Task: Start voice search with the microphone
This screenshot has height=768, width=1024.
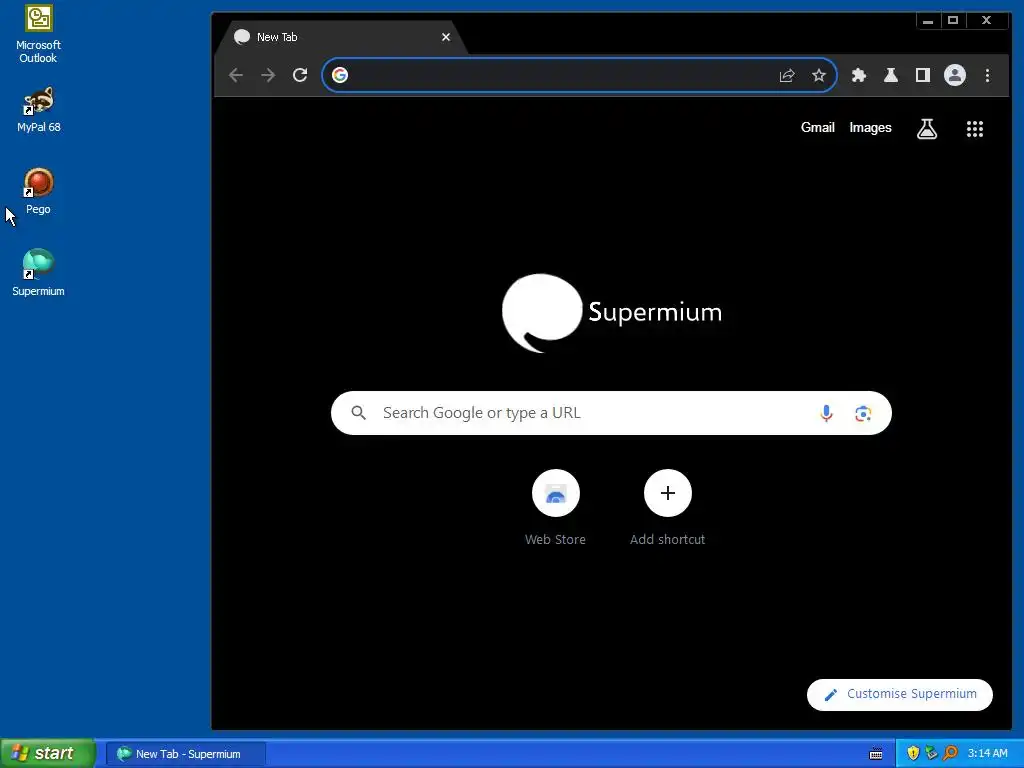Action: (826, 413)
